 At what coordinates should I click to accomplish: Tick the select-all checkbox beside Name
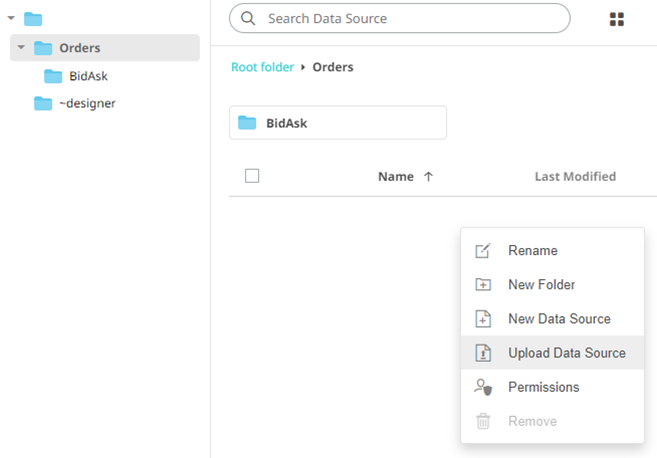(x=252, y=176)
